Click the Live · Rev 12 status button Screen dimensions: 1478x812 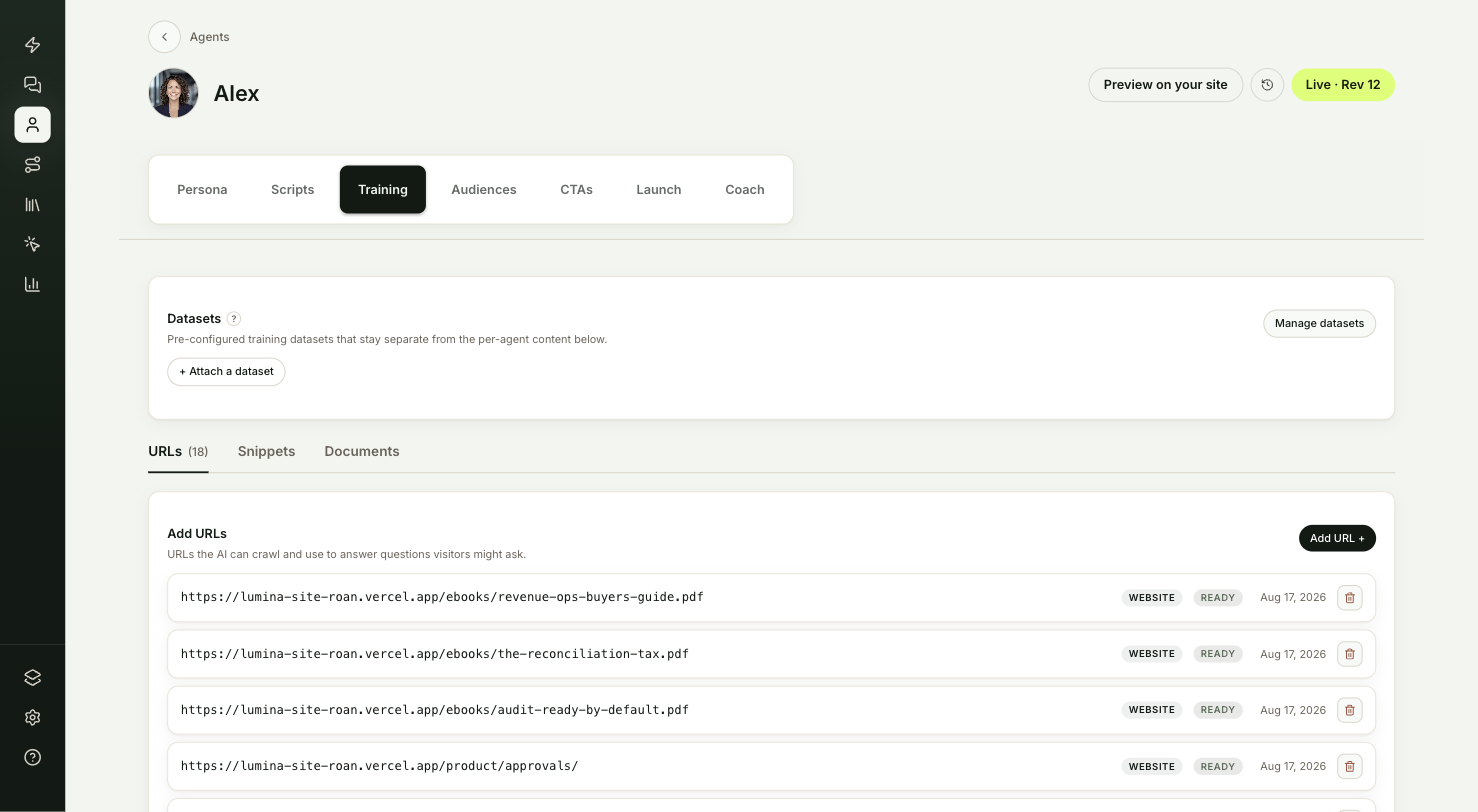coord(1343,85)
